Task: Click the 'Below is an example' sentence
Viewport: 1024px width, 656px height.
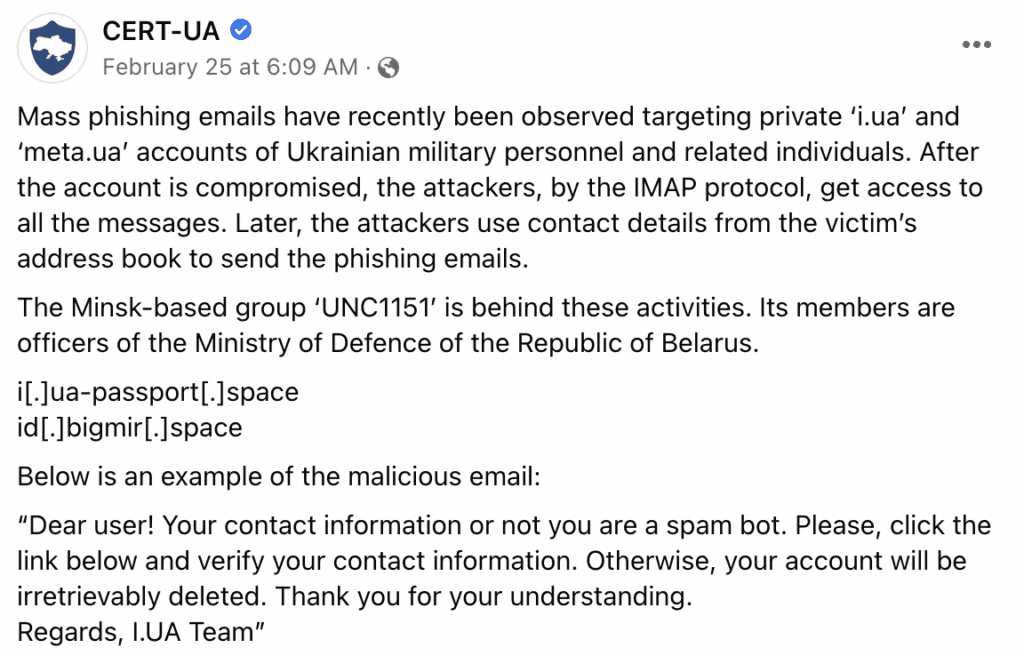Action: pos(279,476)
